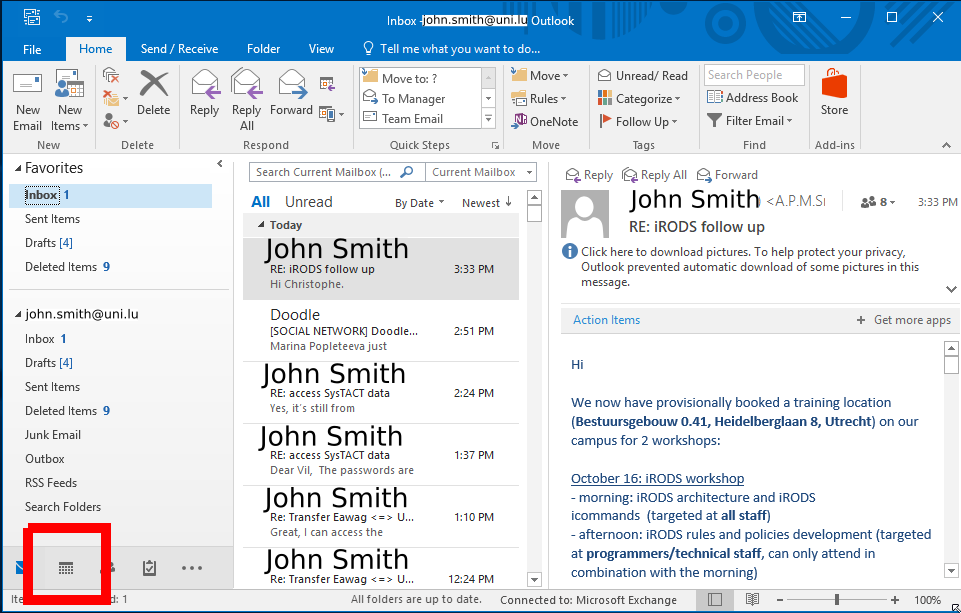Toggle Unread/Read status of message
This screenshot has width=961, height=613.
[x=643, y=75]
